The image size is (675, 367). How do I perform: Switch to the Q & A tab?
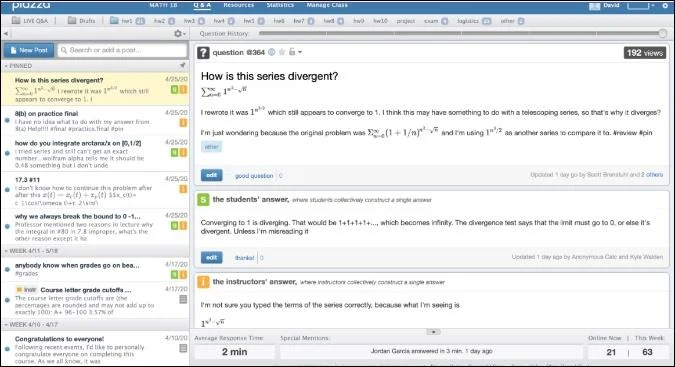202,5
